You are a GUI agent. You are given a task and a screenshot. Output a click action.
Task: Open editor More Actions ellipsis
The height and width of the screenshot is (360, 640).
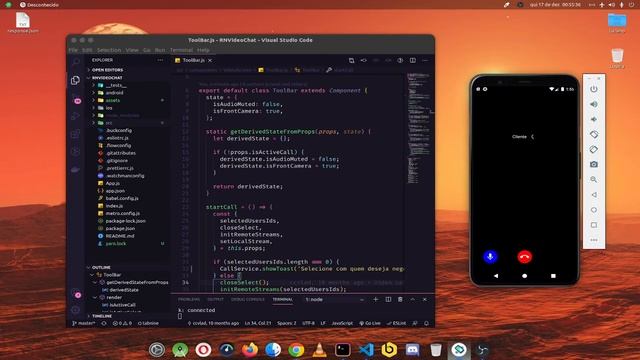[425, 60]
